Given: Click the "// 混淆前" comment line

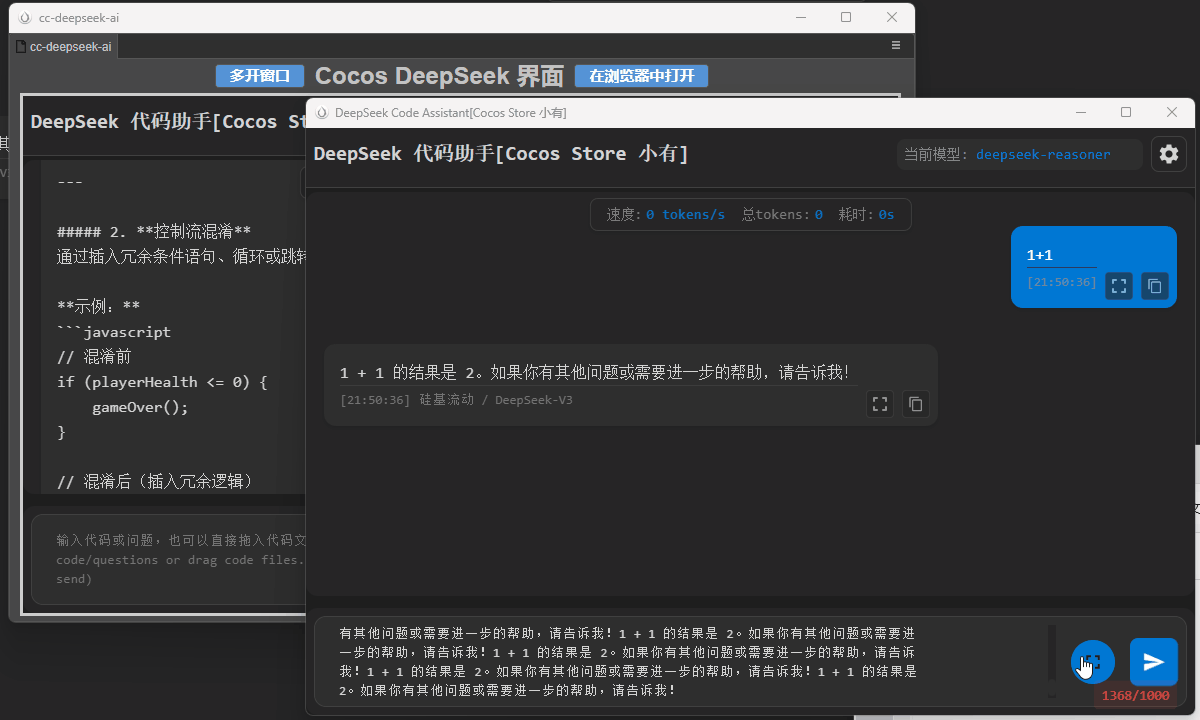Looking at the screenshot, I should tap(94, 357).
